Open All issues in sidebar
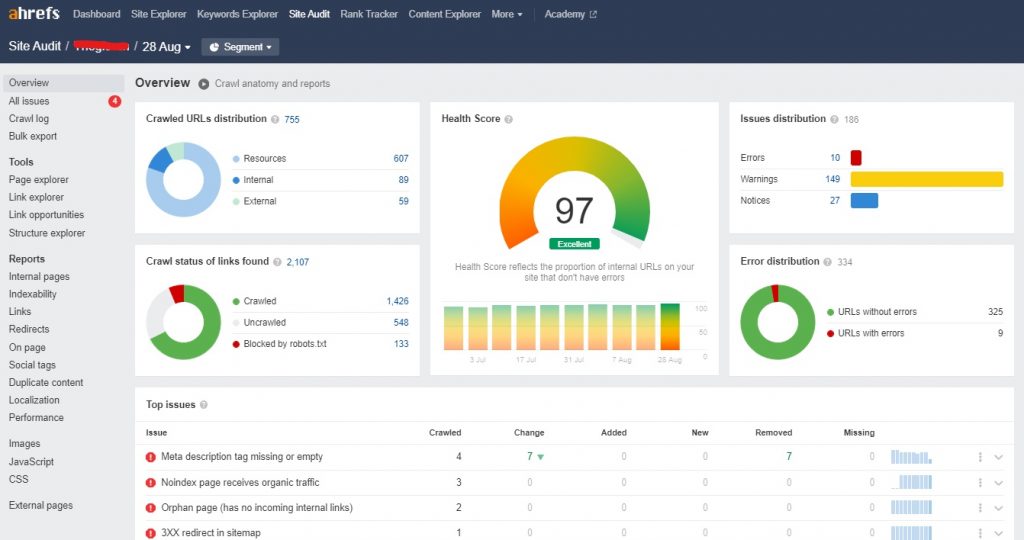The image size is (1024, 540). [29, 101]
